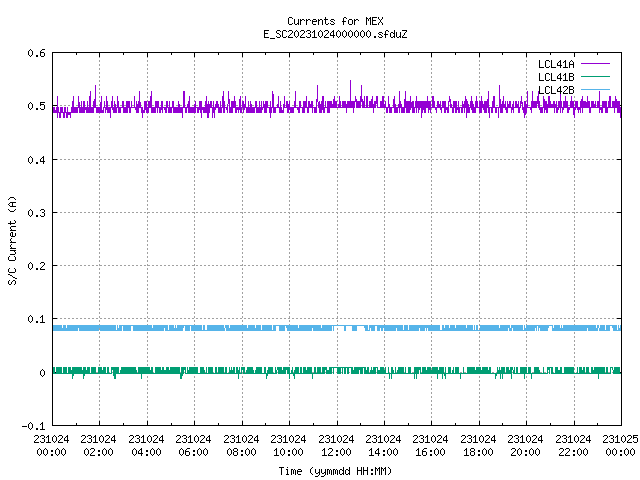Click the 231024 04:00 time tick label
640x480 pixels.
(146, 446)
